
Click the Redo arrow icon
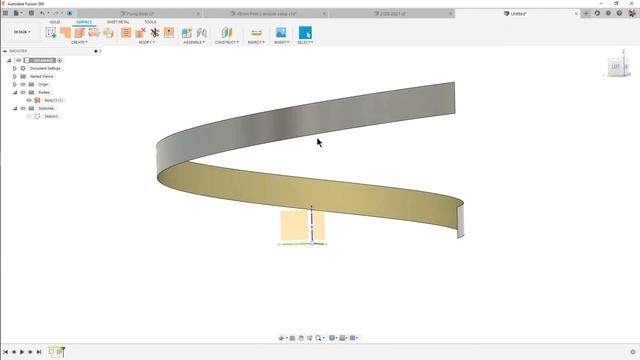[x=56, y=13]
